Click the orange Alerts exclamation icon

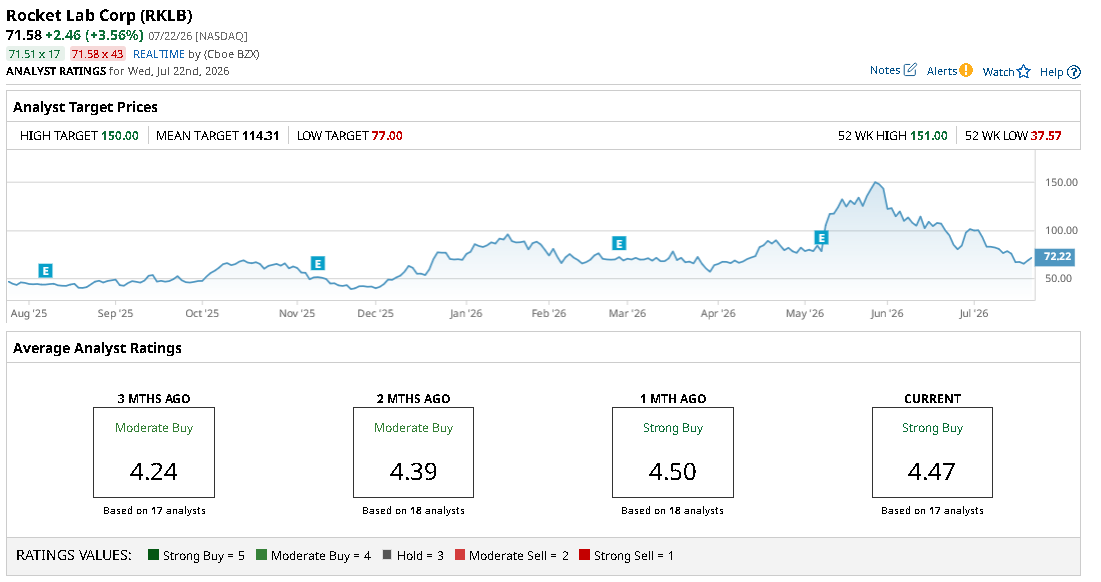tap(966, 70)
